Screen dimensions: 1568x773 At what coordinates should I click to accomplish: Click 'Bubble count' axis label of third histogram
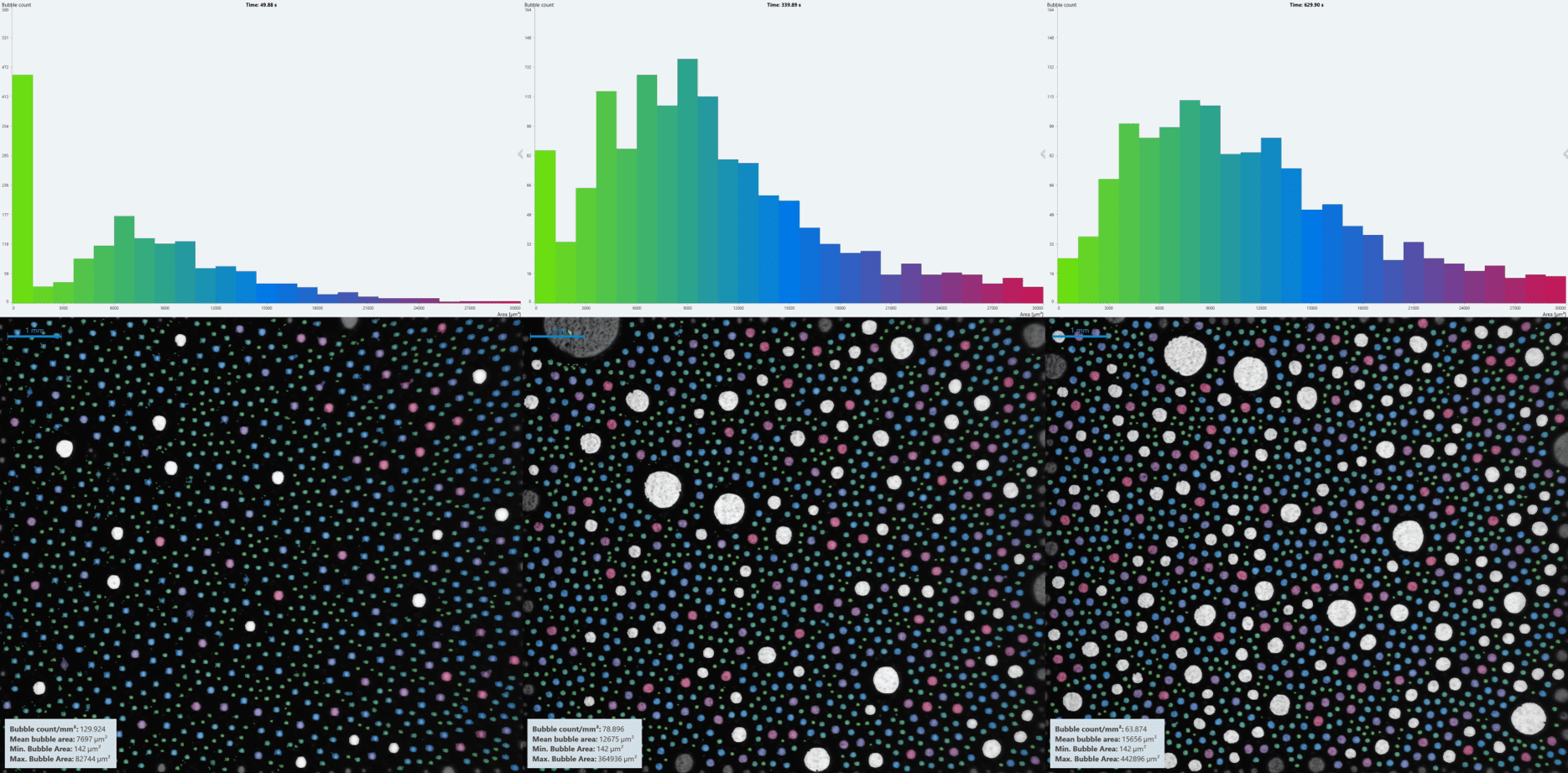click(1062, 5)
